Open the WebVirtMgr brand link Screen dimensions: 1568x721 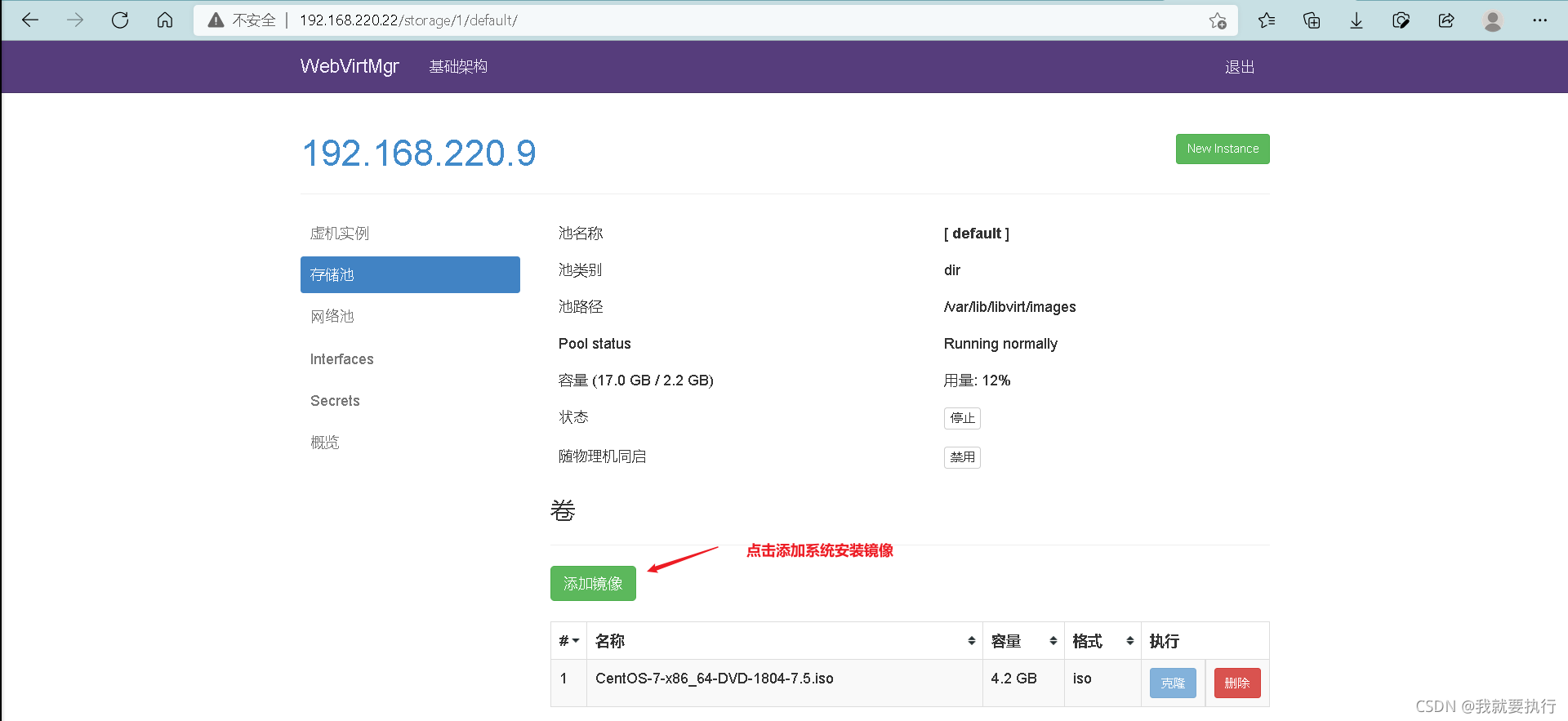[x=350, y=66]
